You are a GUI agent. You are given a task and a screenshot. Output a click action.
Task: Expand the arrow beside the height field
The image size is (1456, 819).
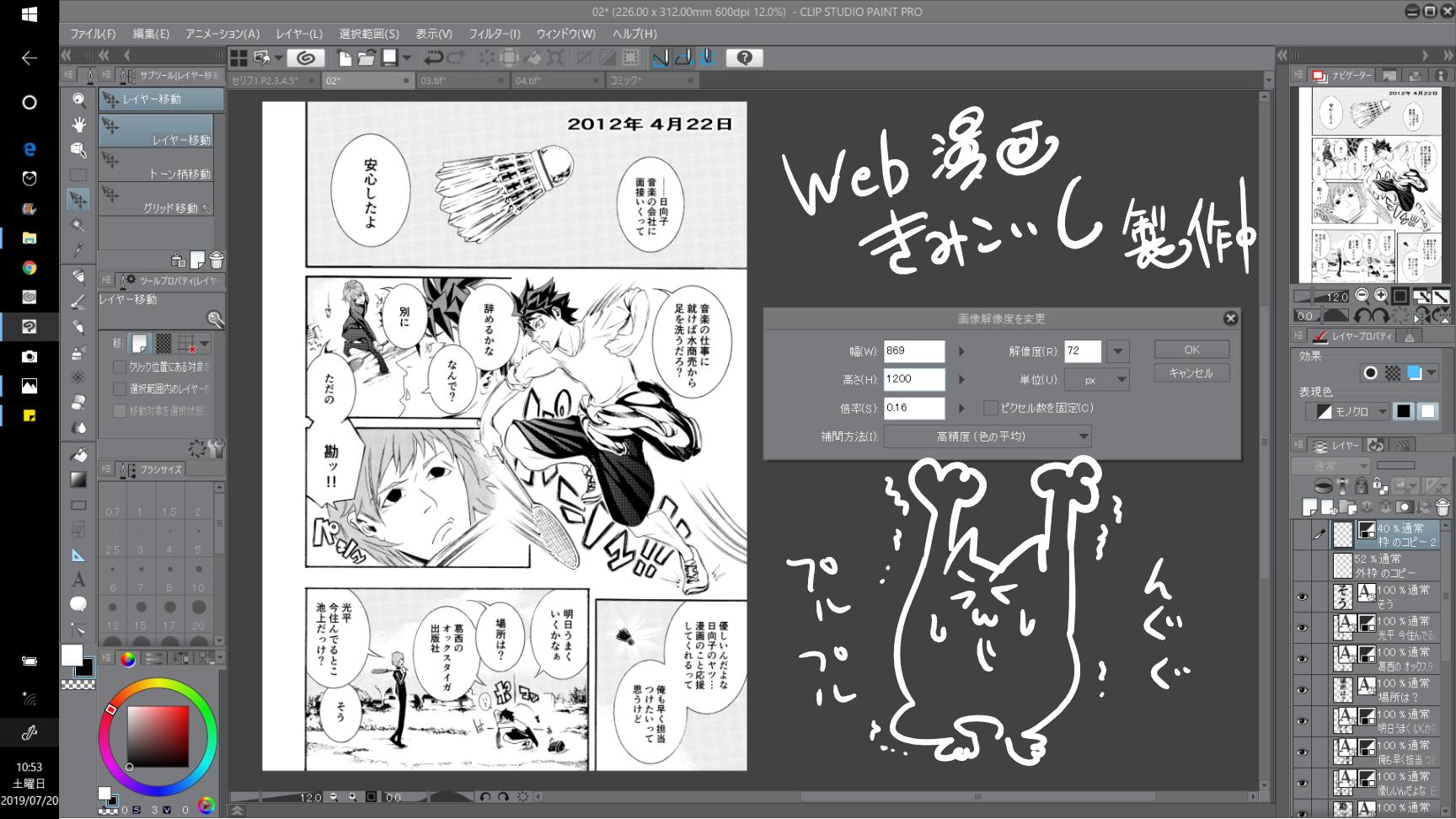(x=961, y=380)
